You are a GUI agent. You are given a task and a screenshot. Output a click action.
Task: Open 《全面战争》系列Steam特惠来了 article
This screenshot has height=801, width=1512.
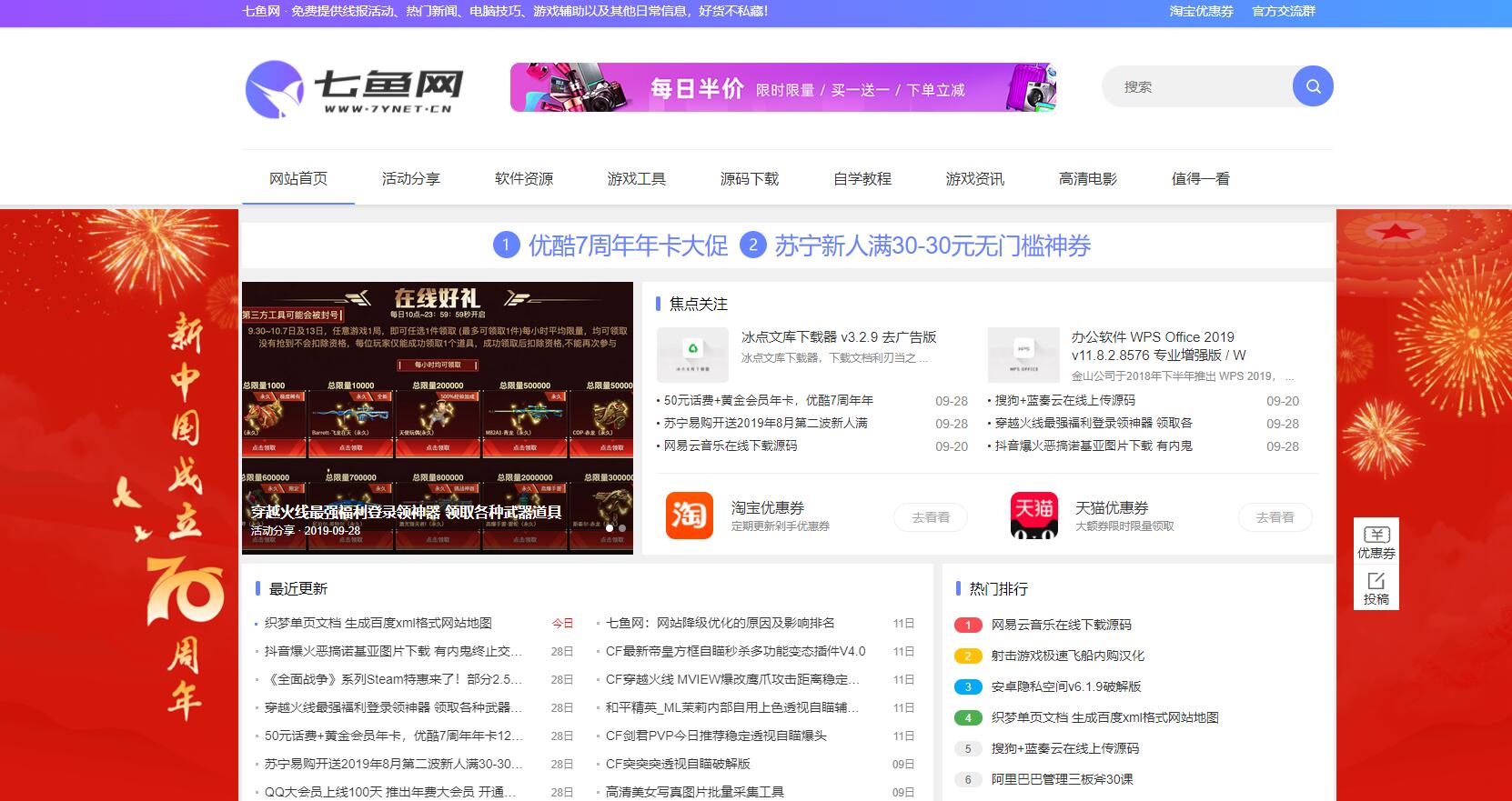pos(393,679)
